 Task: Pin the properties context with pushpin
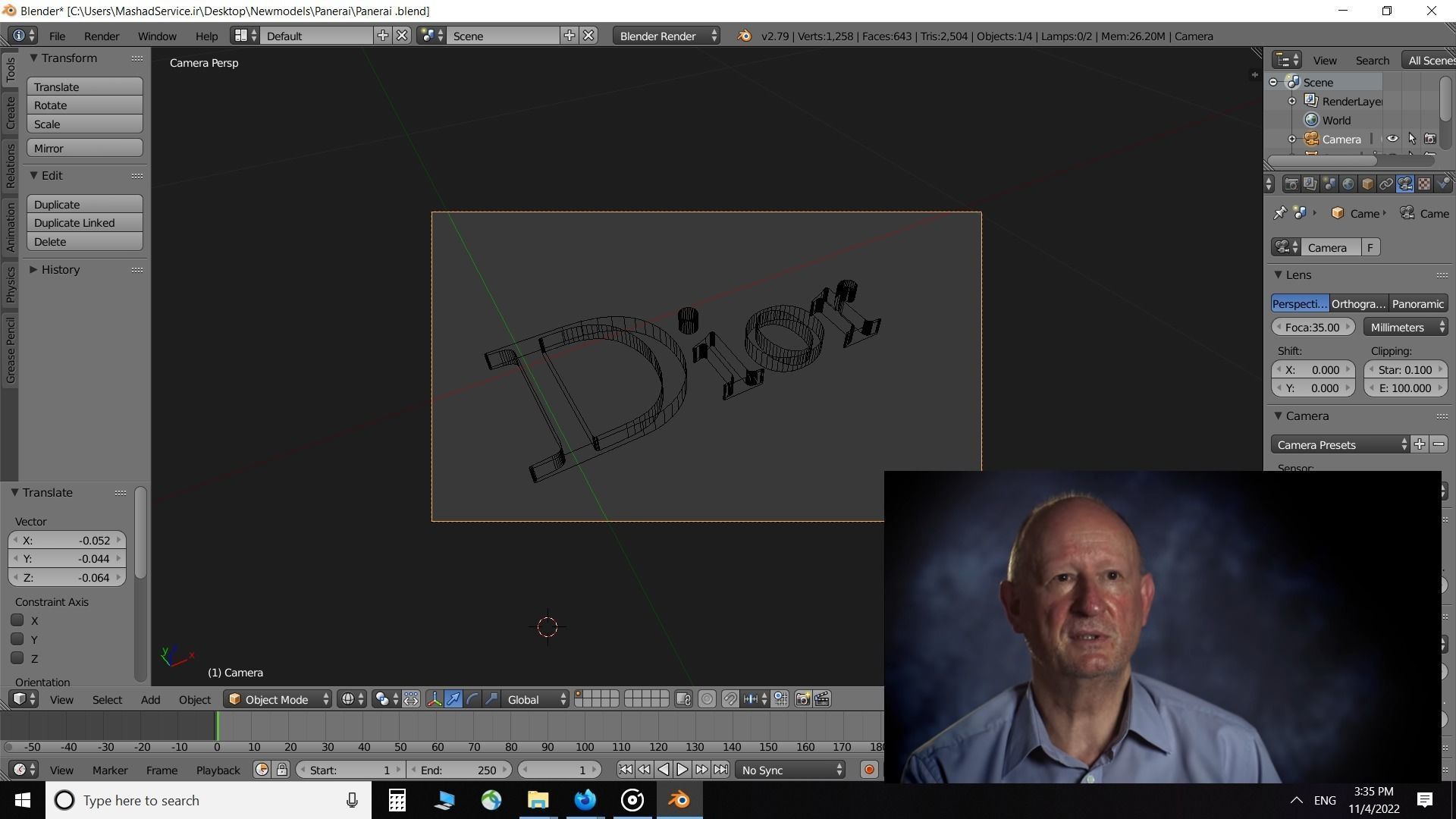[1280, 213]
